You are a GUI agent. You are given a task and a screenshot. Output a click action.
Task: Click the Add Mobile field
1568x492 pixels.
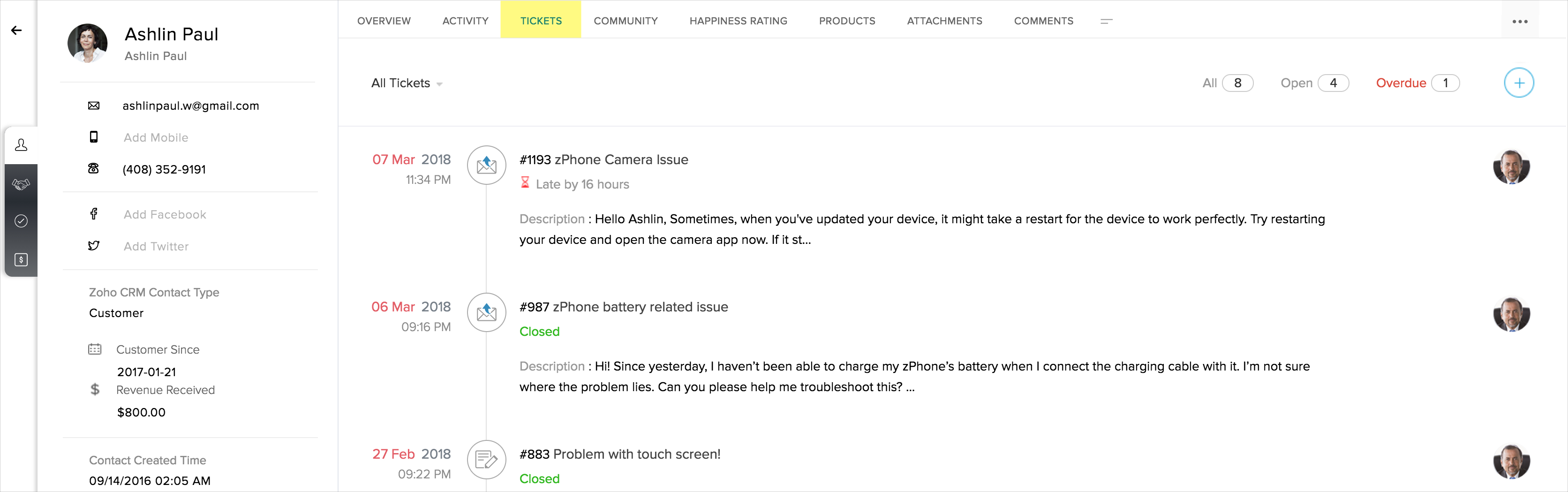[x=156, y=137]
